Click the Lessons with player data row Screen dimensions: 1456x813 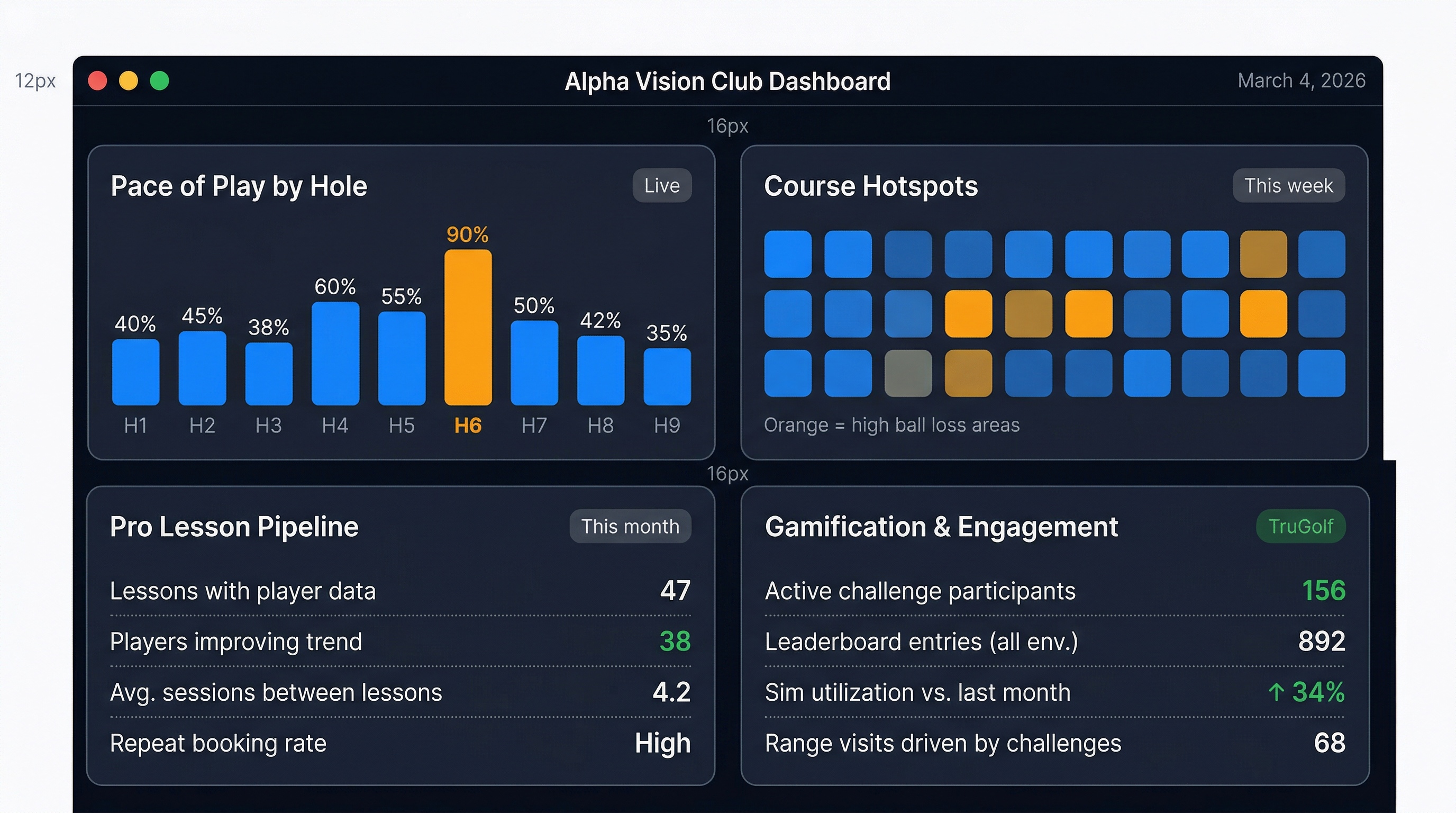[243, 591]
